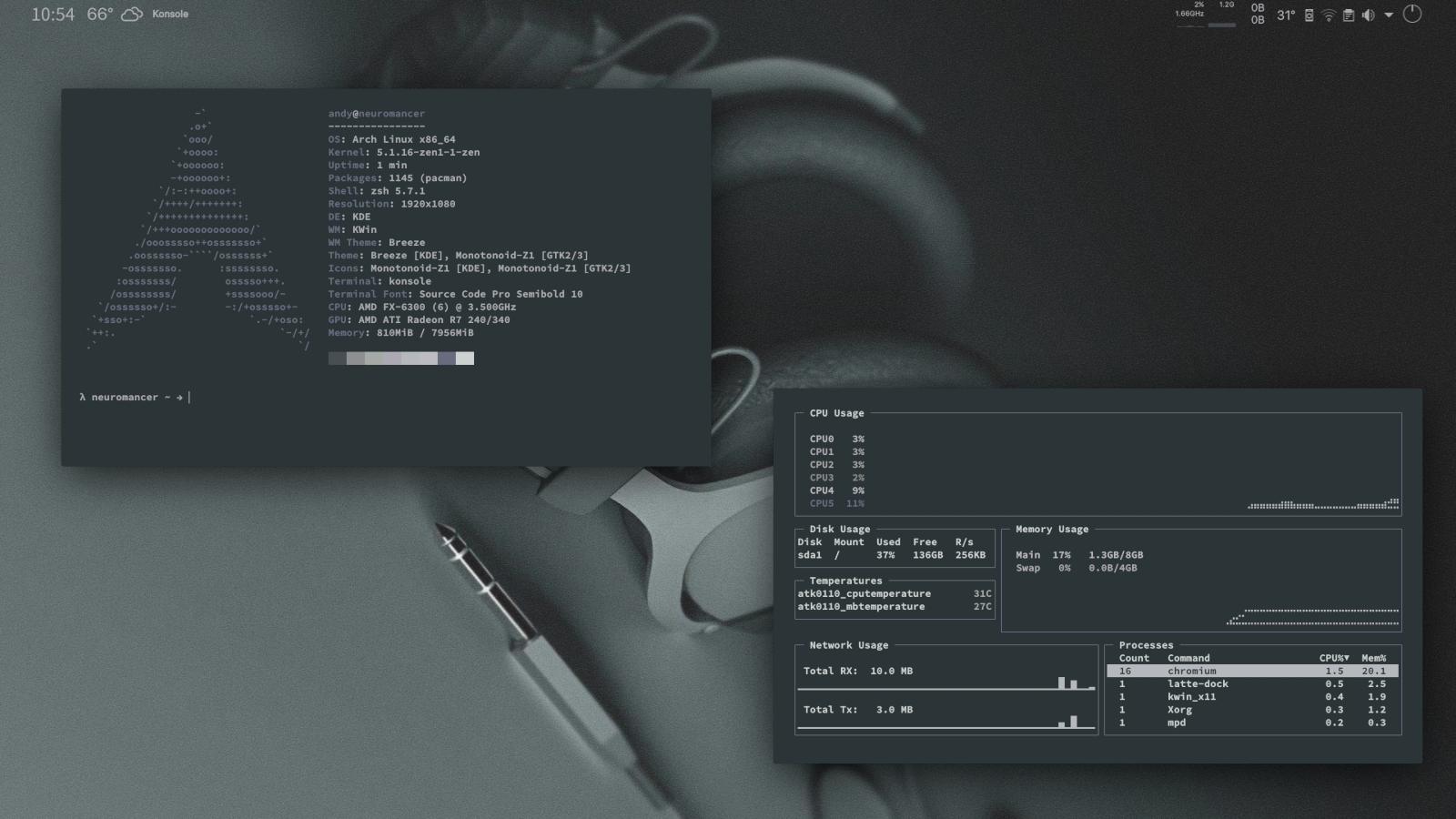Click the Total Tx: 3.0 MB label
Viewport: 1456px width, 819px height.
[x=858, y=710]
